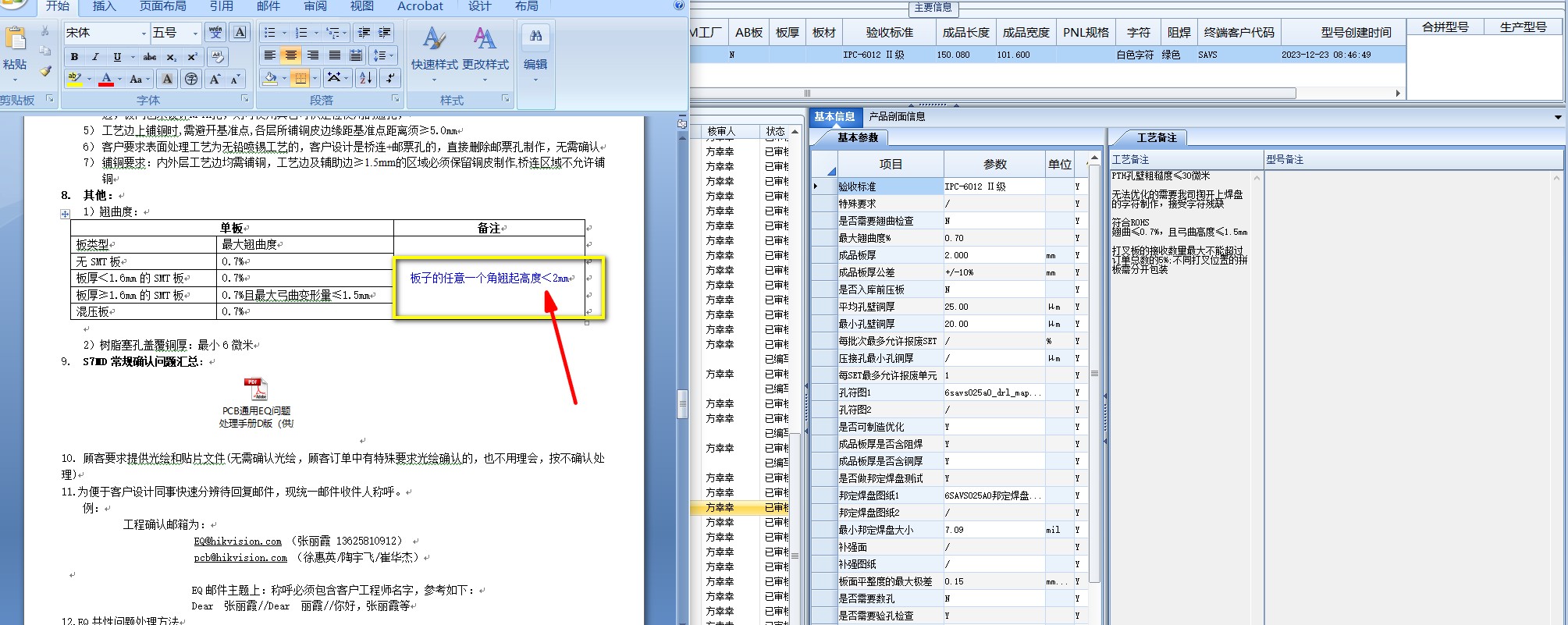This screenshot has height=625, width=1568.
Task: Open the Word help question-mark icon
Action: [x=678, y=5]
